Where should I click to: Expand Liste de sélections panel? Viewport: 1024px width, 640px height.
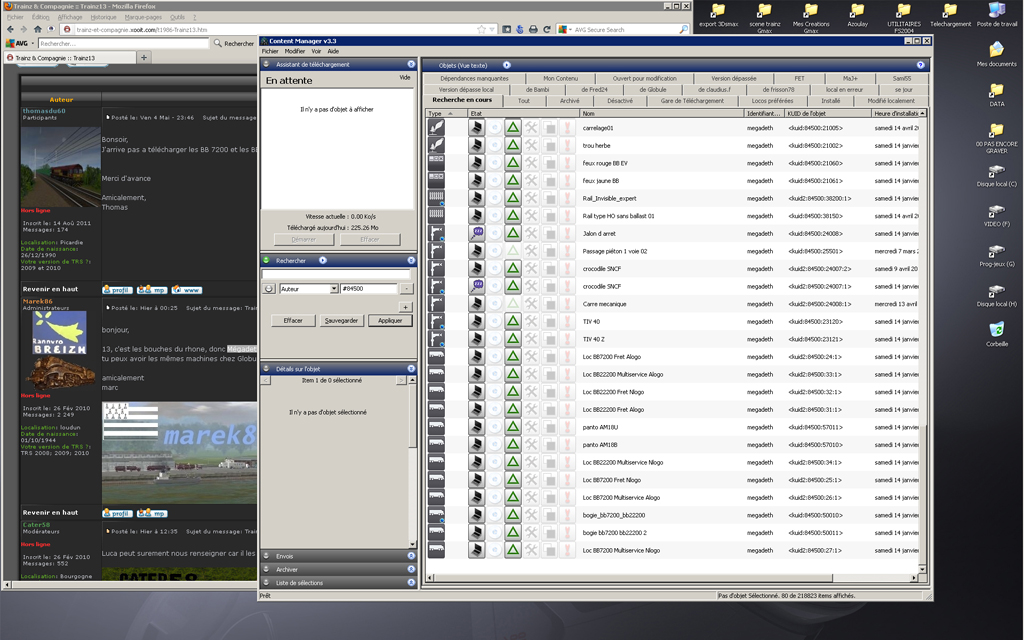(x=411, y=583)
